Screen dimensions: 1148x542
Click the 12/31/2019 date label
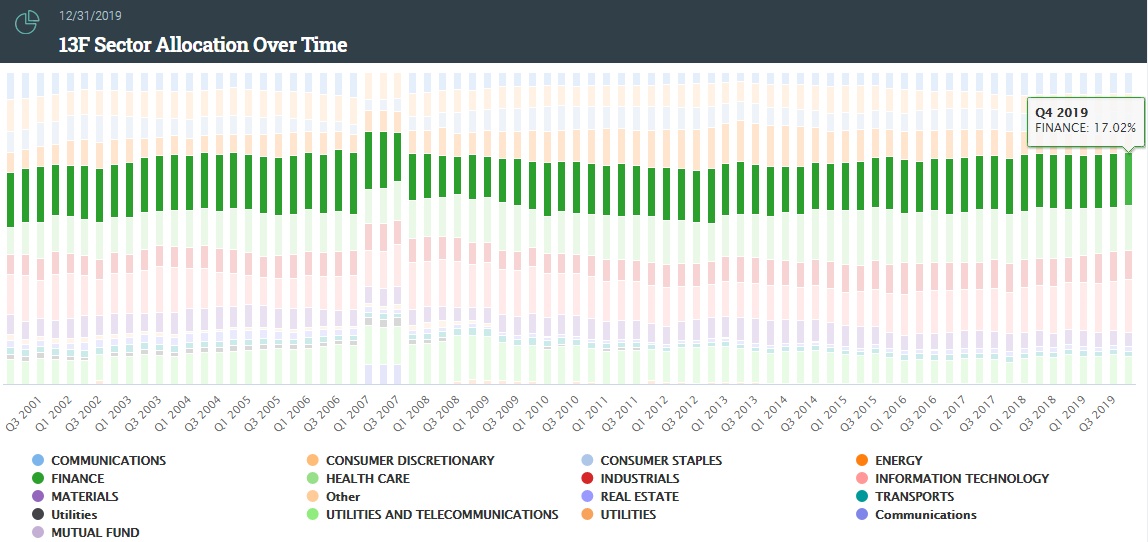(89, 16)
